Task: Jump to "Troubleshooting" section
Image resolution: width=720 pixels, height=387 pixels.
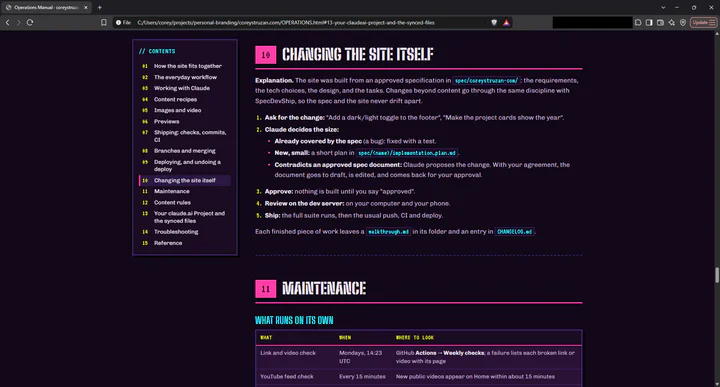Action: 176,232
